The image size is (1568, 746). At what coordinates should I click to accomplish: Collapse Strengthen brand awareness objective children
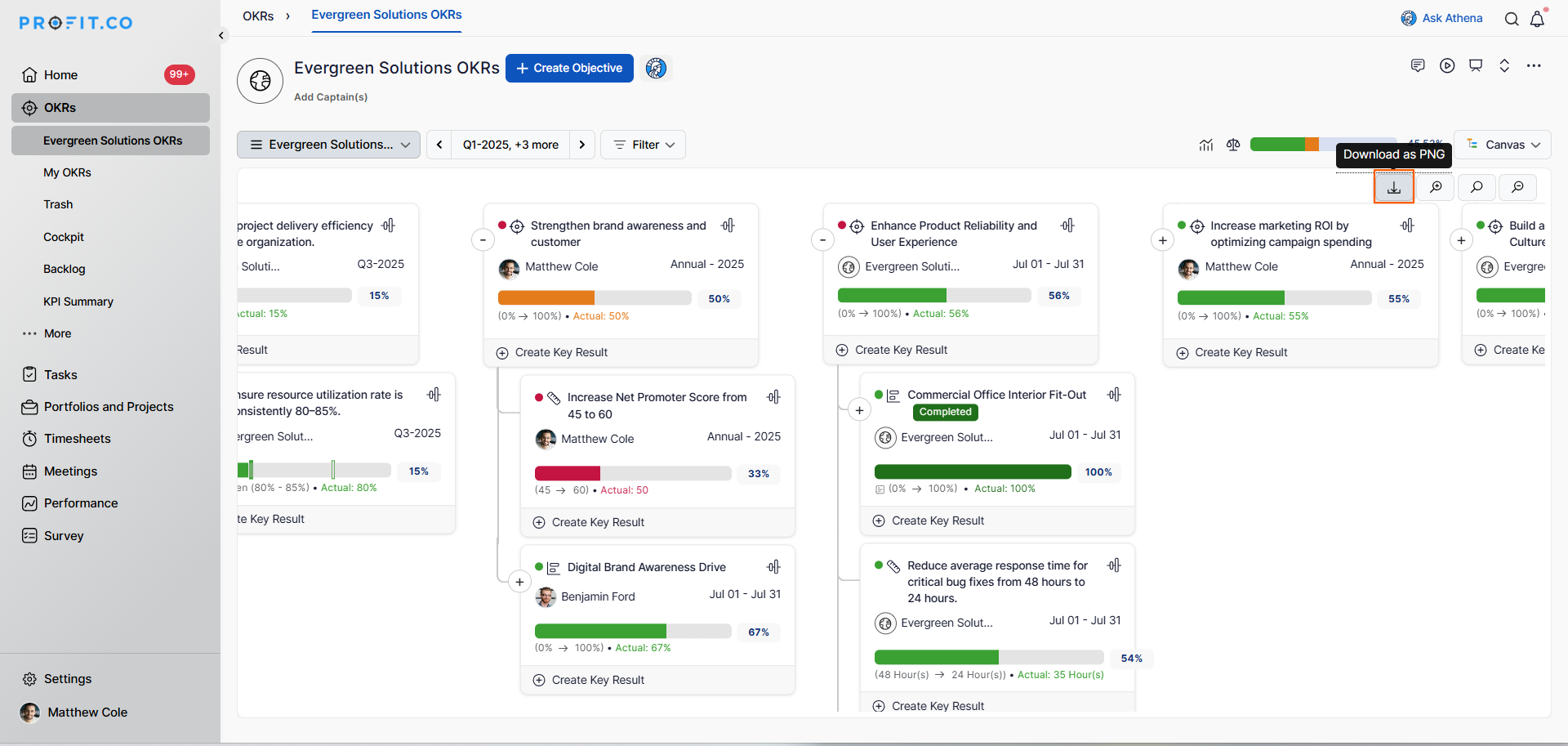click(x=483, y=240)
